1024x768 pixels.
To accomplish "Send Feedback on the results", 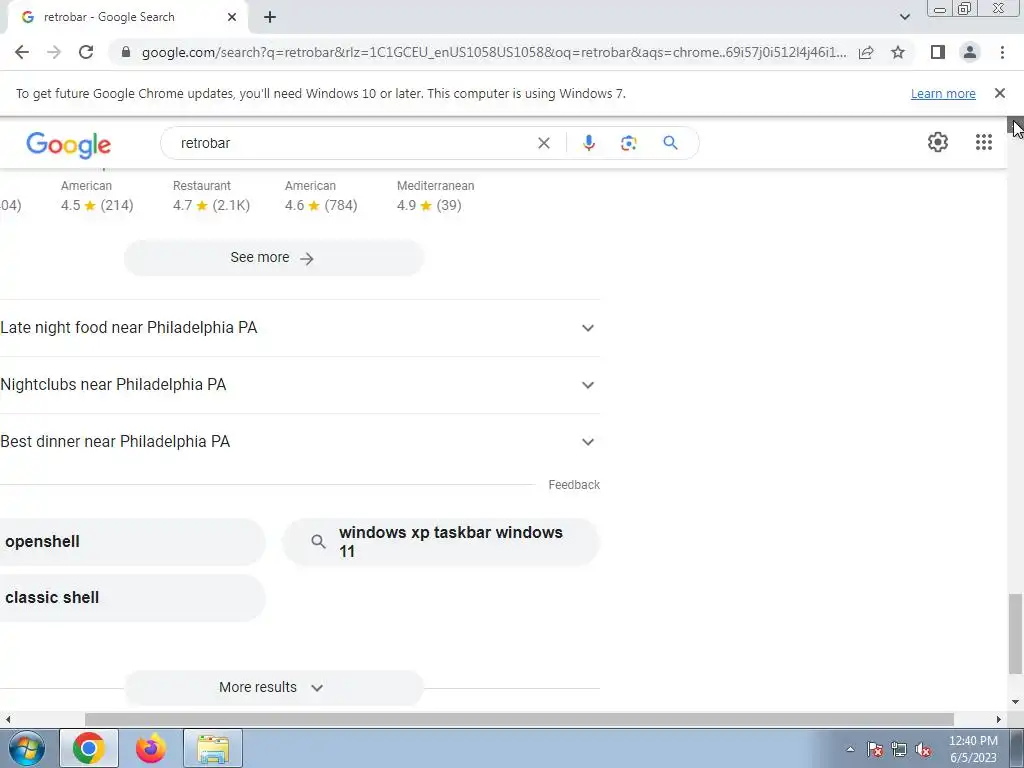I will [x=573, y=485].
